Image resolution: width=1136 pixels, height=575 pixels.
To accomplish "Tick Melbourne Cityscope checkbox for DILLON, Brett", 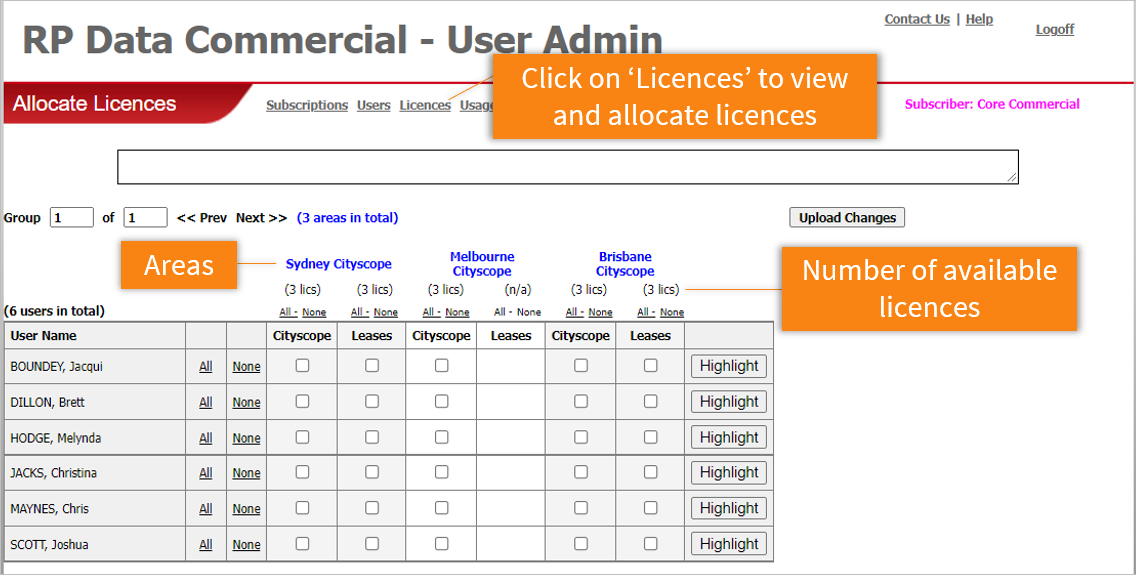I will (441, 401).
